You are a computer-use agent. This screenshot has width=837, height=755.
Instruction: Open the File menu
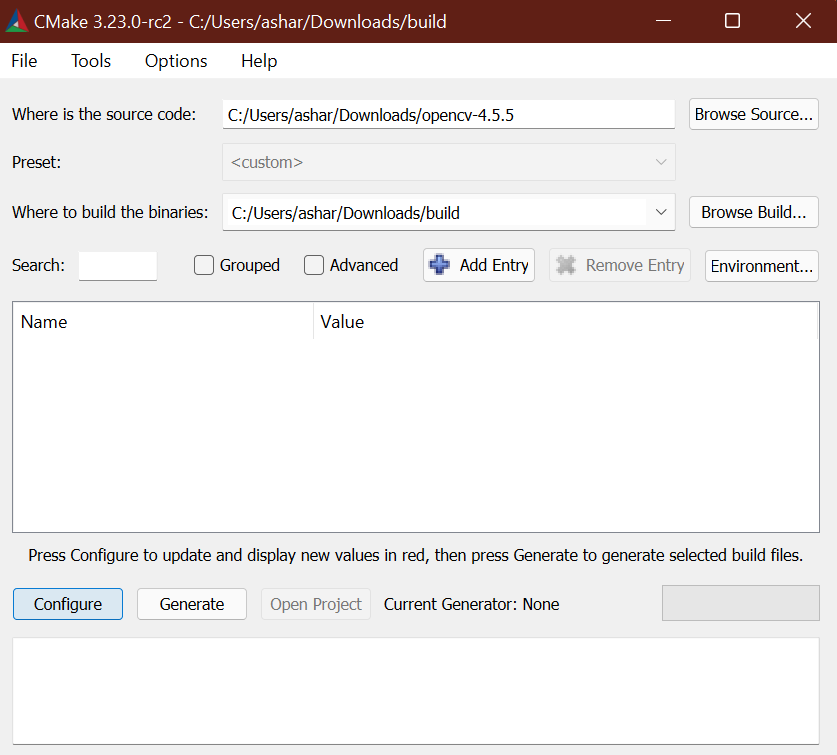23,61
